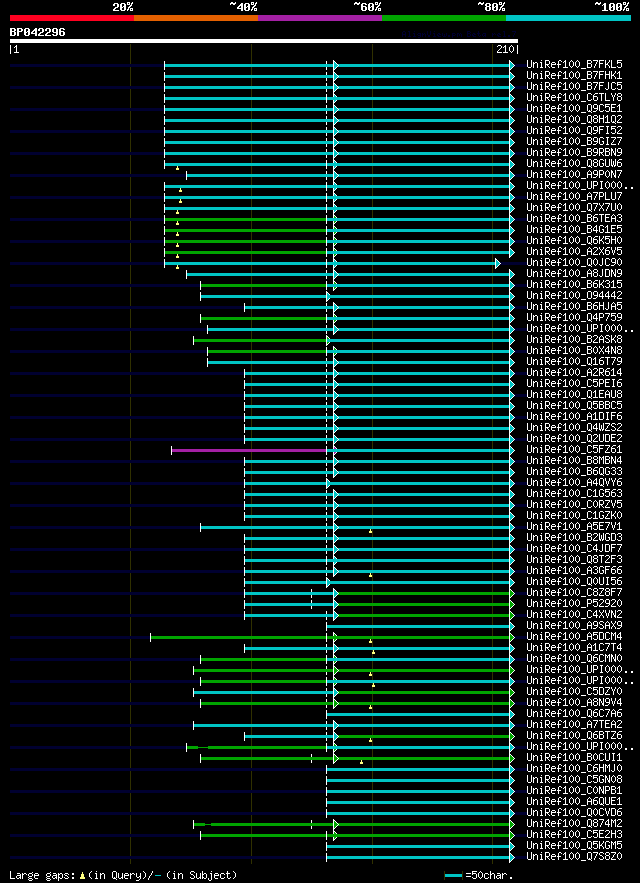The width and height of the screenshot is (640, 883).
Task: Select the UniRef100_A9P0N7 label
Action: (x=574, y=174)
